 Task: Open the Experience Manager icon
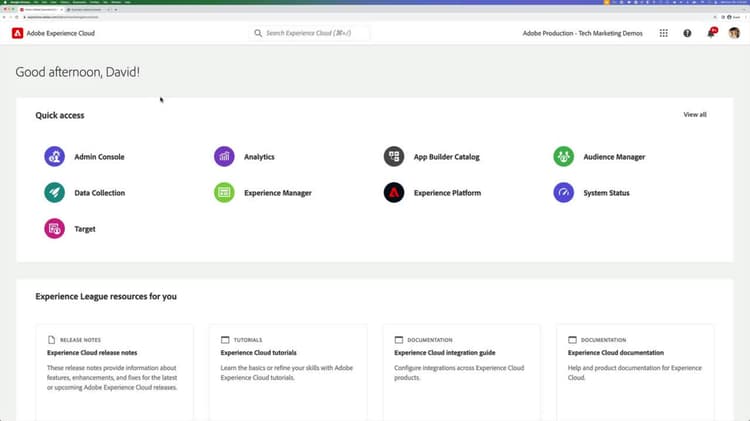click(224, 192)
